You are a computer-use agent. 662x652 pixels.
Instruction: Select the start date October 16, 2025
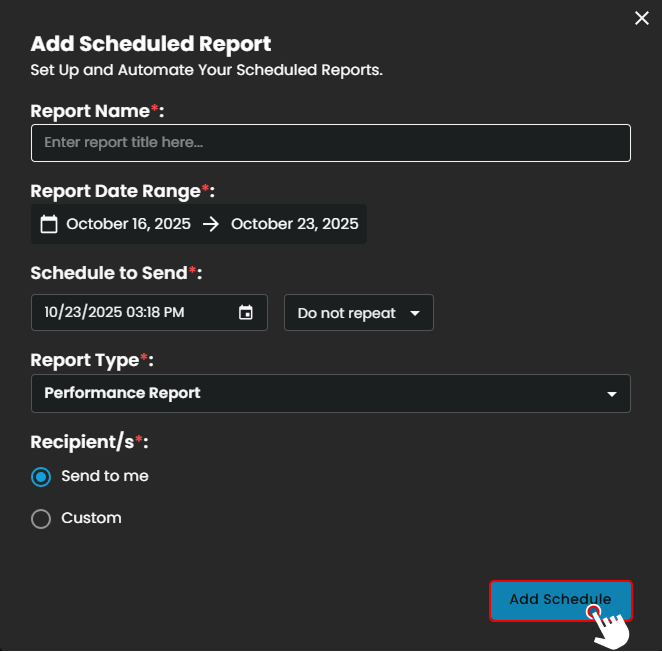128,224
